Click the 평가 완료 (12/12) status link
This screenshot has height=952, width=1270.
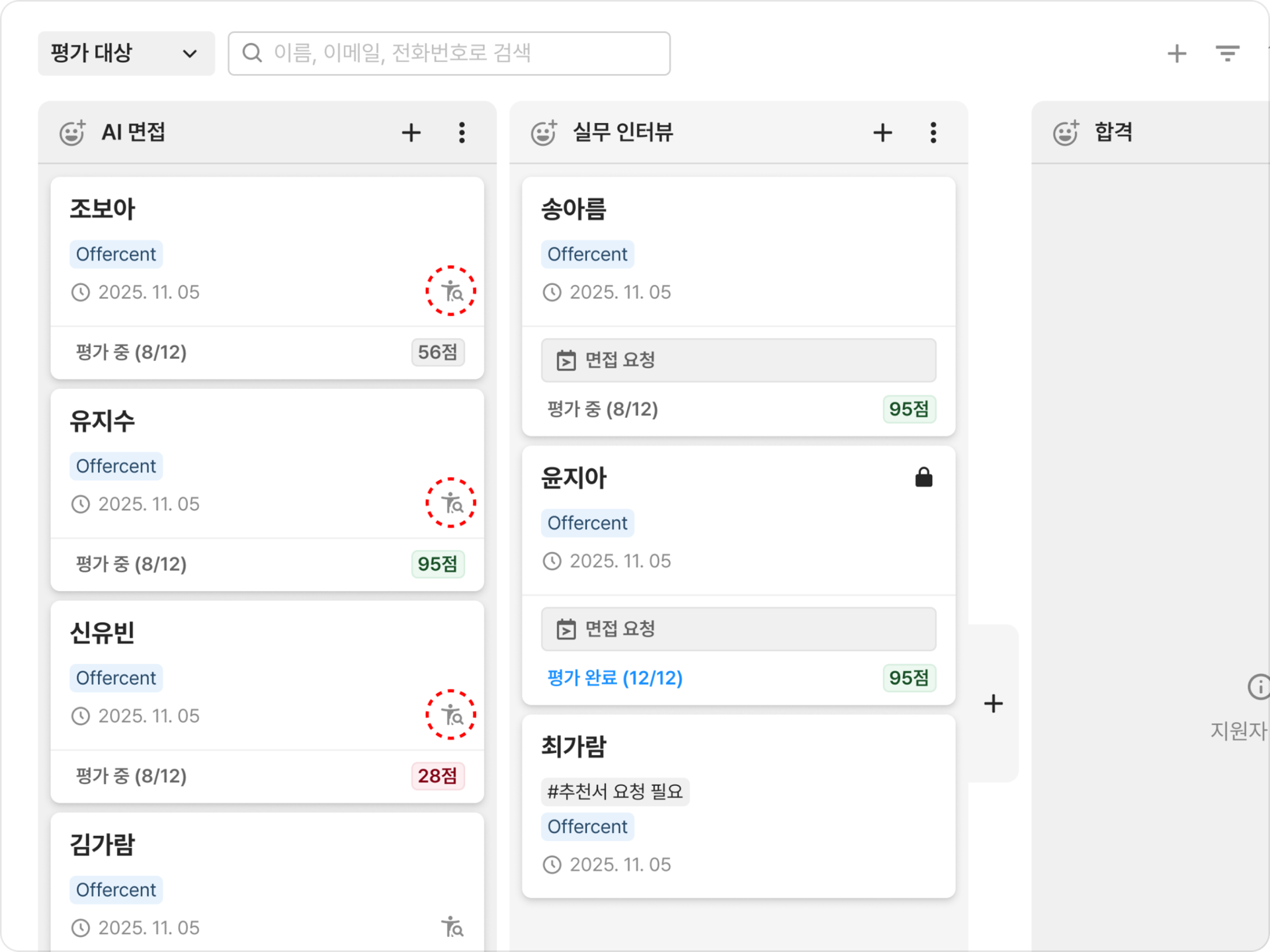click(x=614, y=678)
